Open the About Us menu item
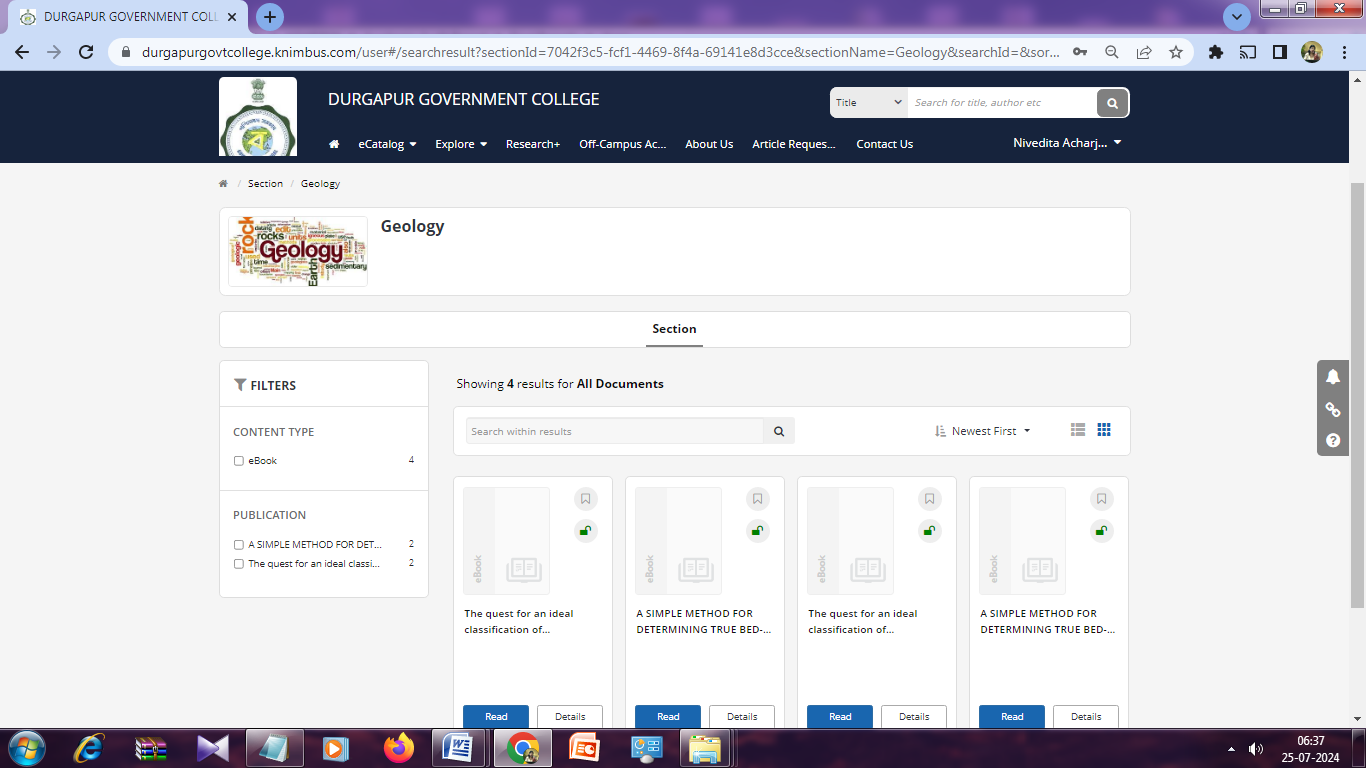1366x768 pixels. (709, 144)
